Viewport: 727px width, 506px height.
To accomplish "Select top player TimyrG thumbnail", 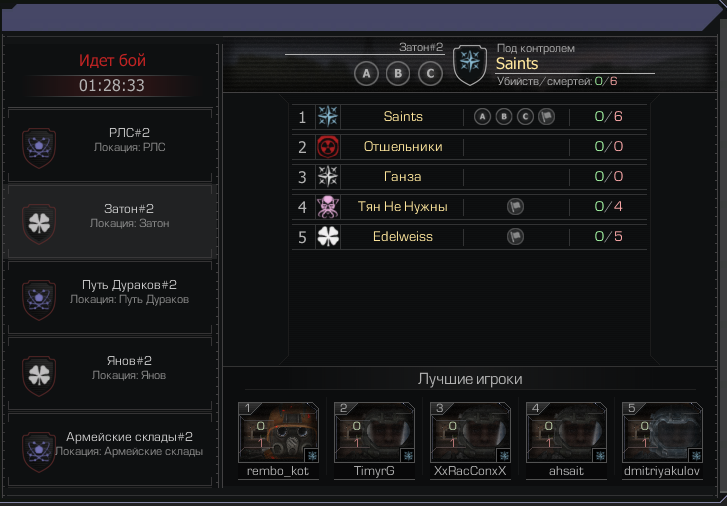I will [x=374, y=432].
